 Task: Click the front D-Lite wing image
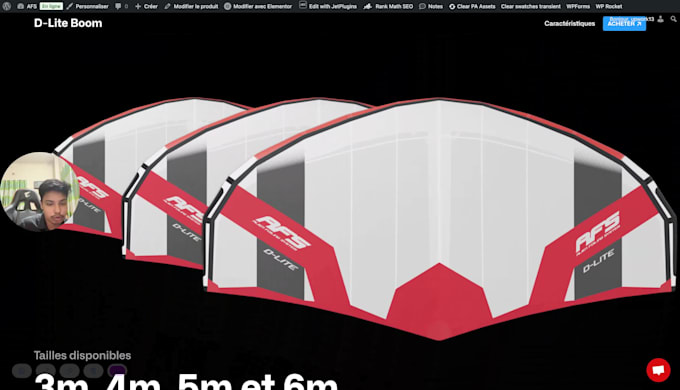[439, 219]
